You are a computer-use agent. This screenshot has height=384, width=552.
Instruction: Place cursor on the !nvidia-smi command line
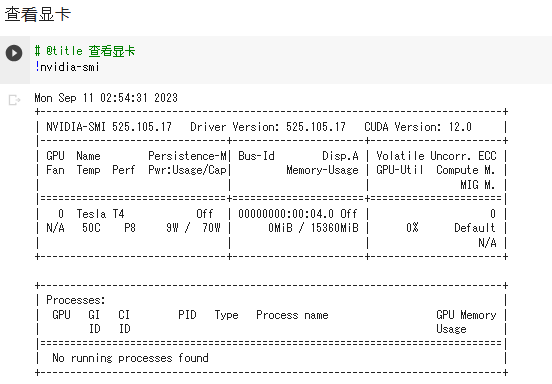67,67
